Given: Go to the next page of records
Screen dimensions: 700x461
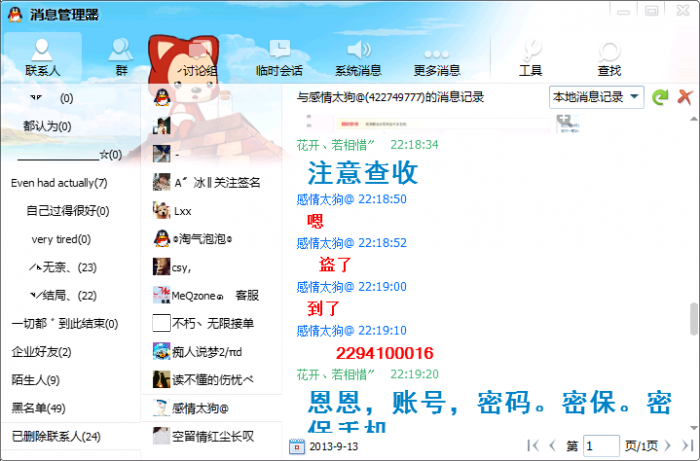Looking at the screenshot, I should [667, 445].
